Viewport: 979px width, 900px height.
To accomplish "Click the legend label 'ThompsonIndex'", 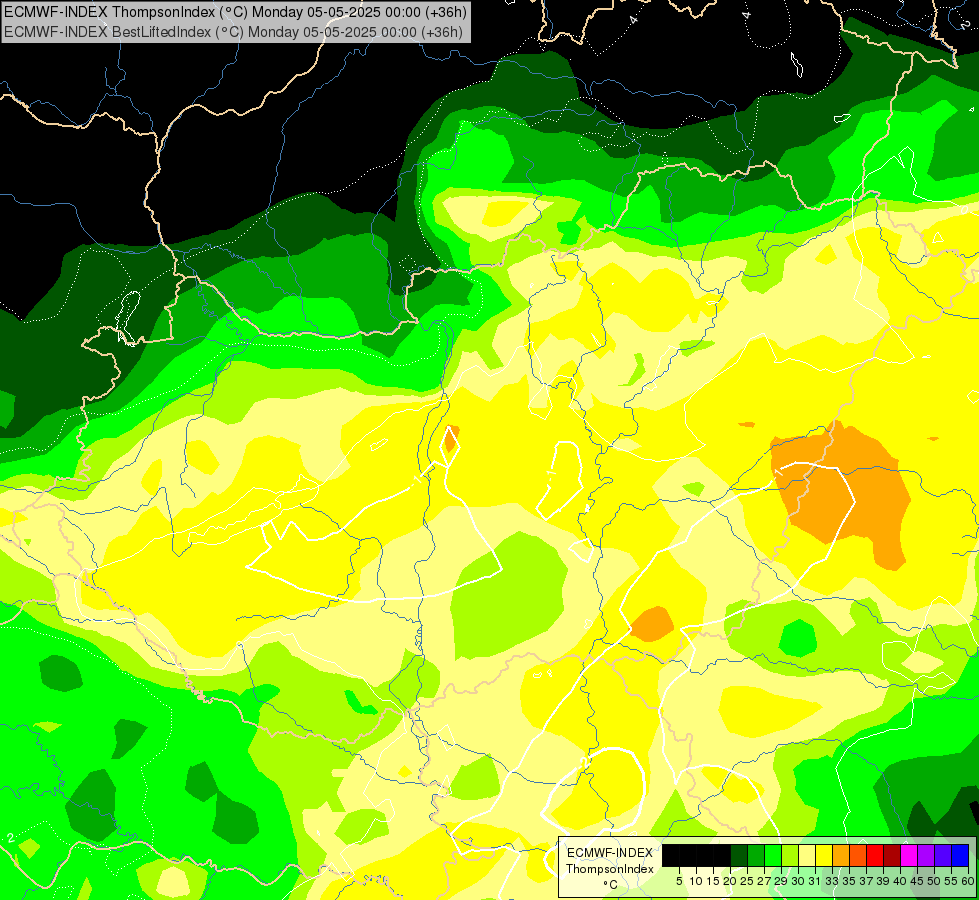I will (x=610, y=869).
